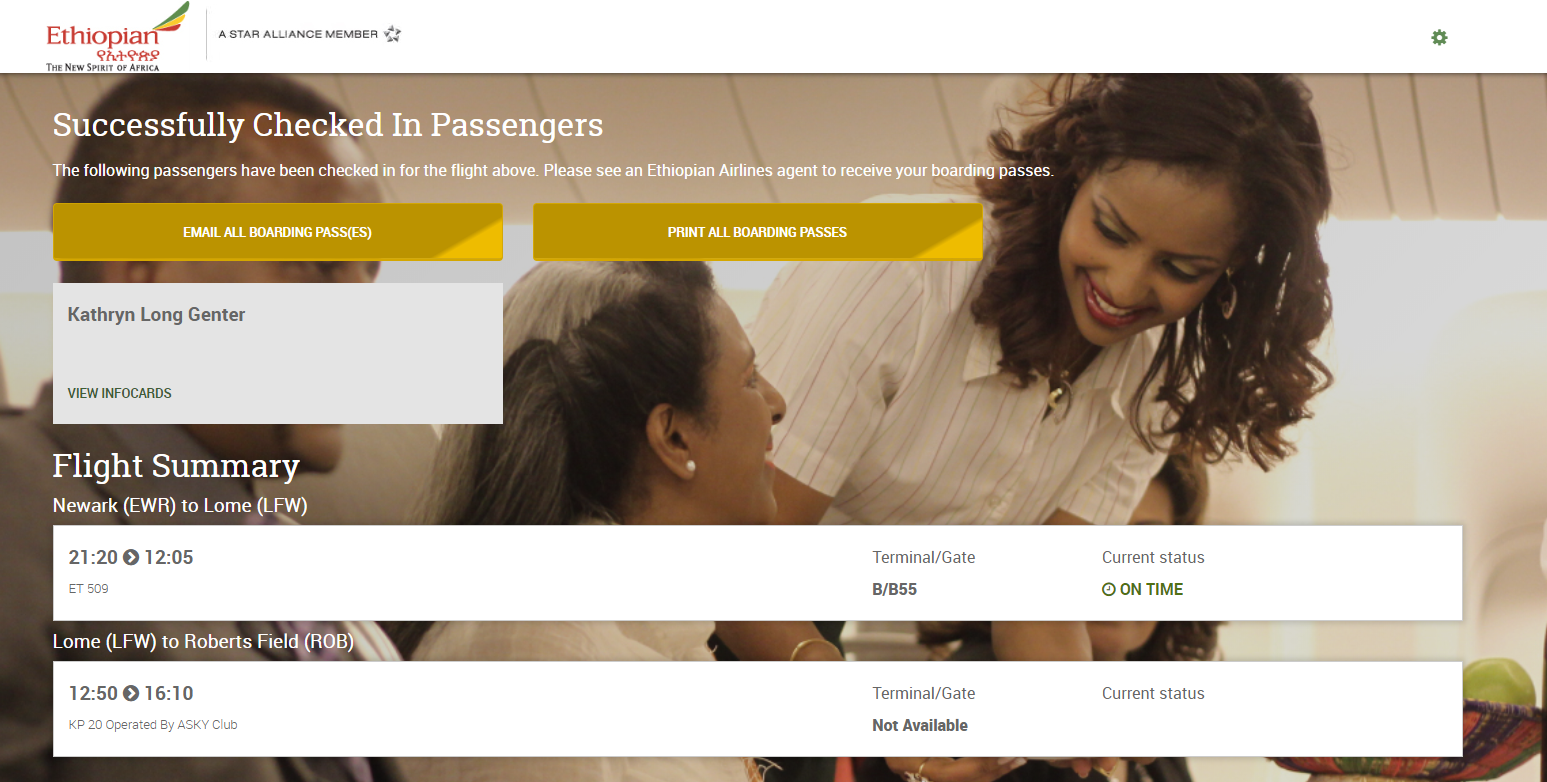Email all boarding passes
The height and width of the screenshot is (782, 1547).
278,232
